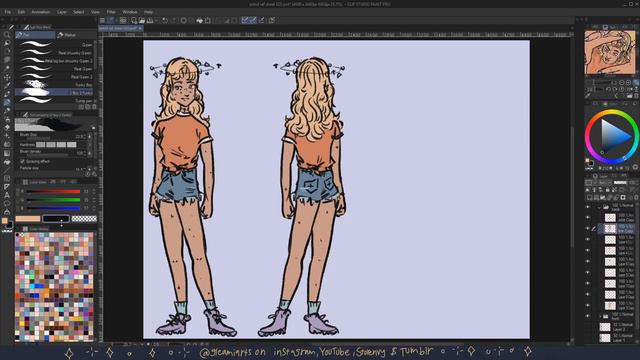Hide the lower layer folder via its eye
This screenshot has width=640, height=360.
(x=588, y=316)
